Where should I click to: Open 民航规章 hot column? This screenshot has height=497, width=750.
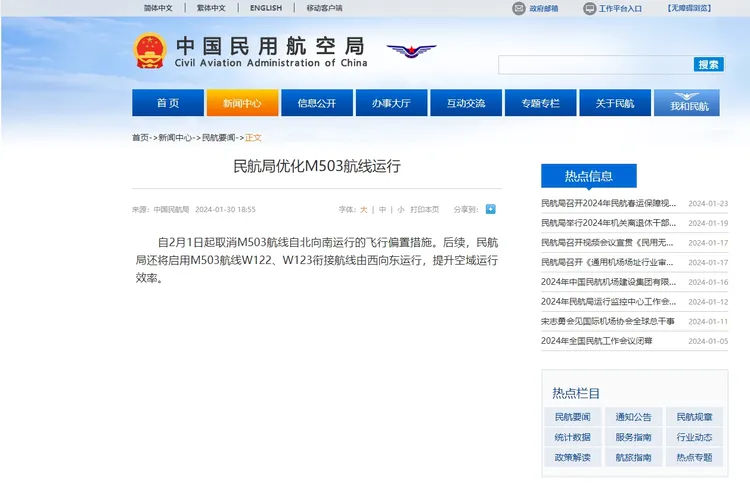pyautogui.click(x=694, y=417)
